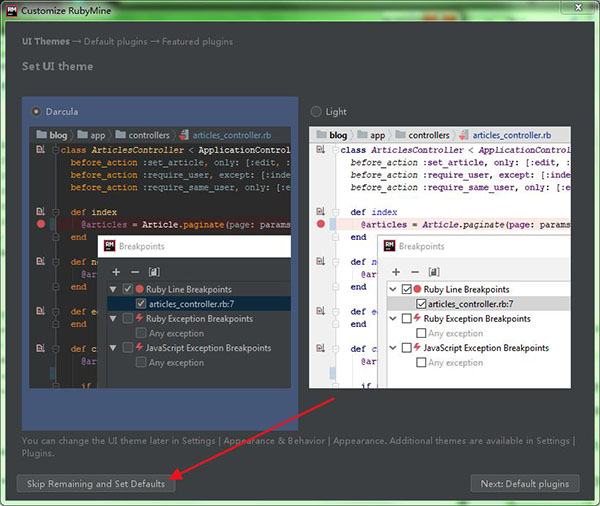Click the controllers folder icon in Darcula preview
The height and width of the screenshot is (506, 600).
(121, 134)
